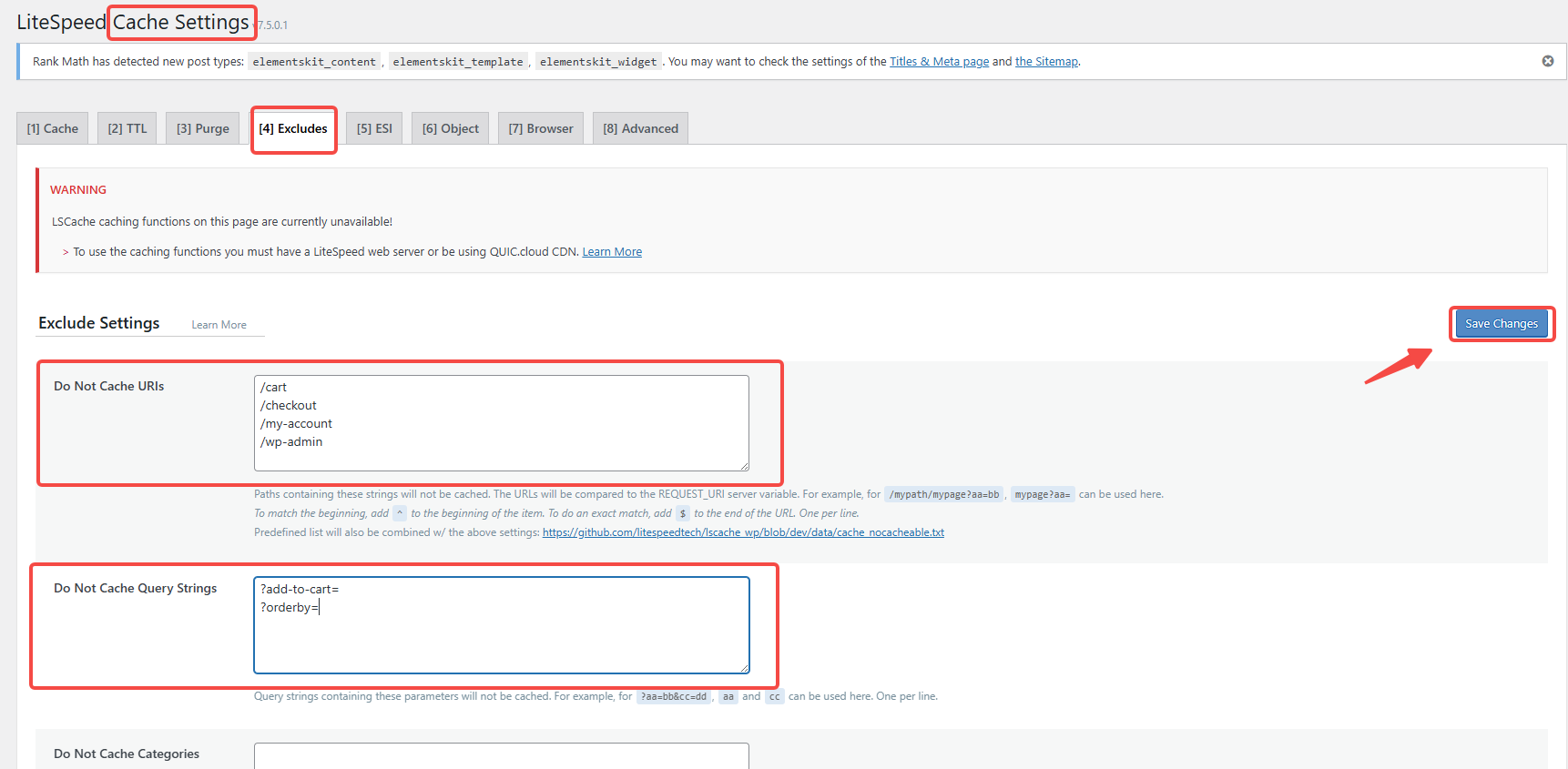This screenshot has height=769, width=1568.
Task: Click the Exclude Settings heading
Action: 99,323
